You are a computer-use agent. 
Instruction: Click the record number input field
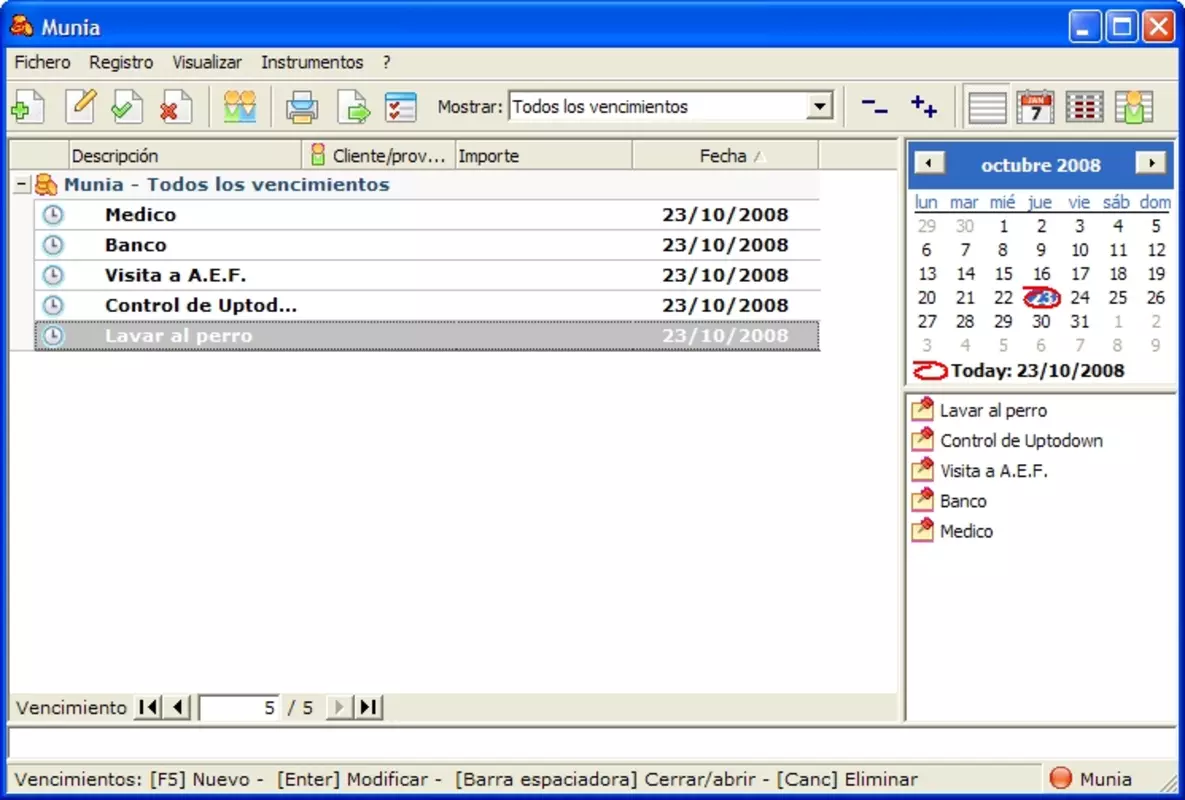coord(239,707)
